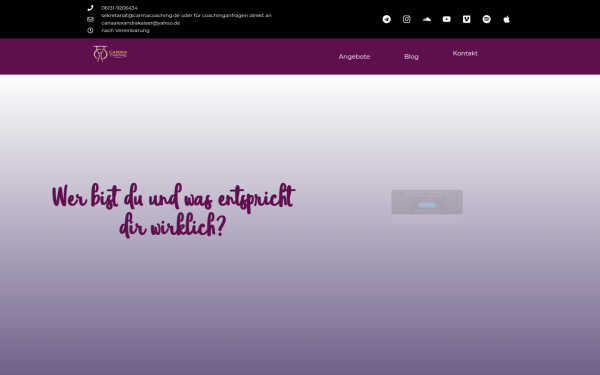This screenshot has width=600, height=375.
Task: Click the phone handset icon
Action: (x=90, y=8)
